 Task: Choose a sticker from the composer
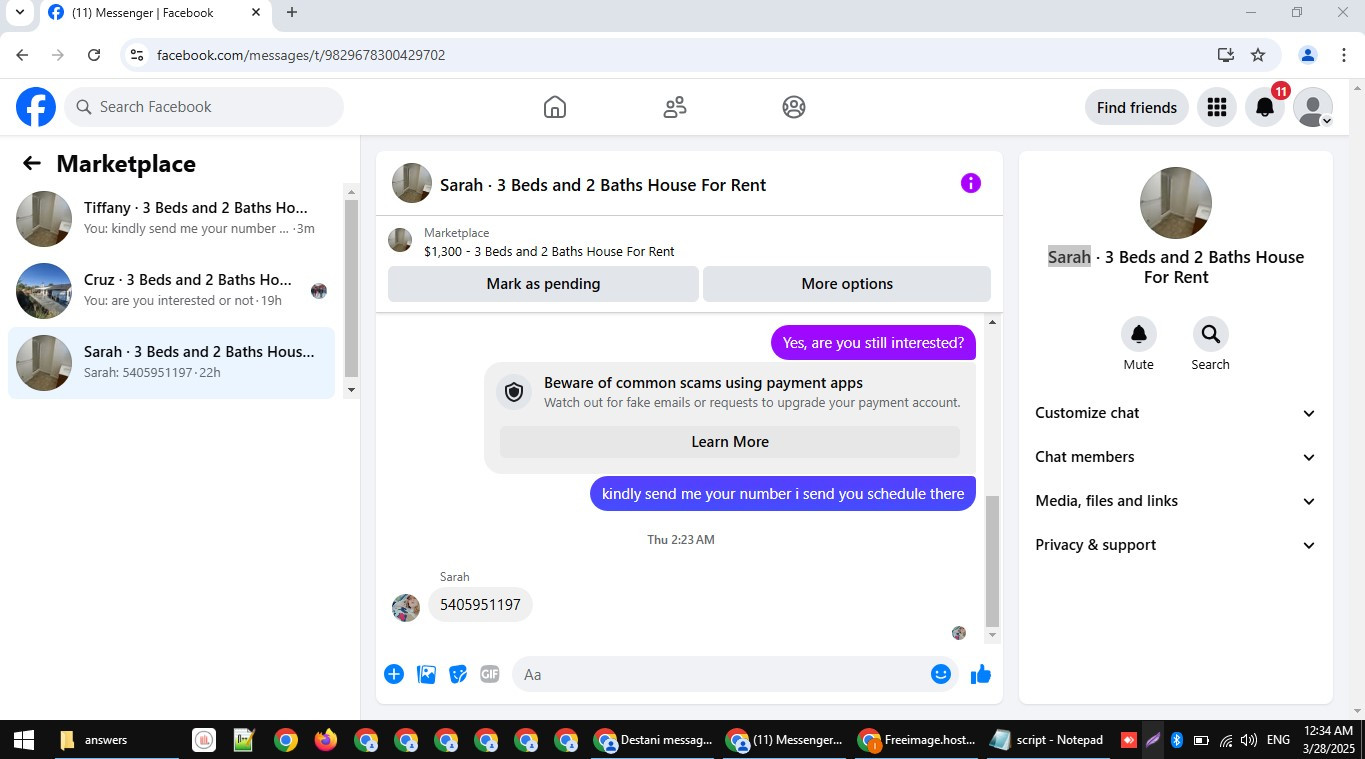[458, 674]
